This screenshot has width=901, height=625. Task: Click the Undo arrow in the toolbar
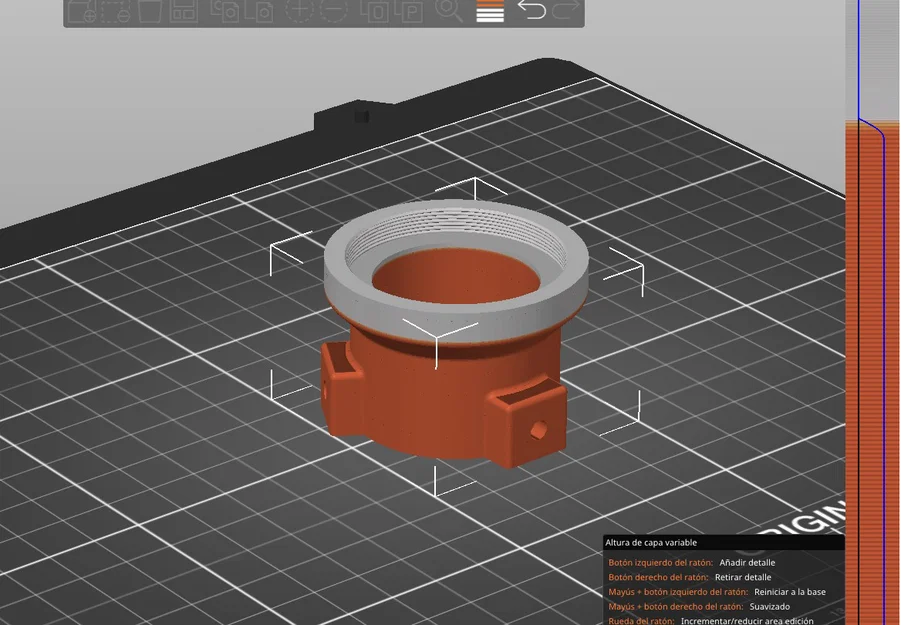[x=532, y=10]
